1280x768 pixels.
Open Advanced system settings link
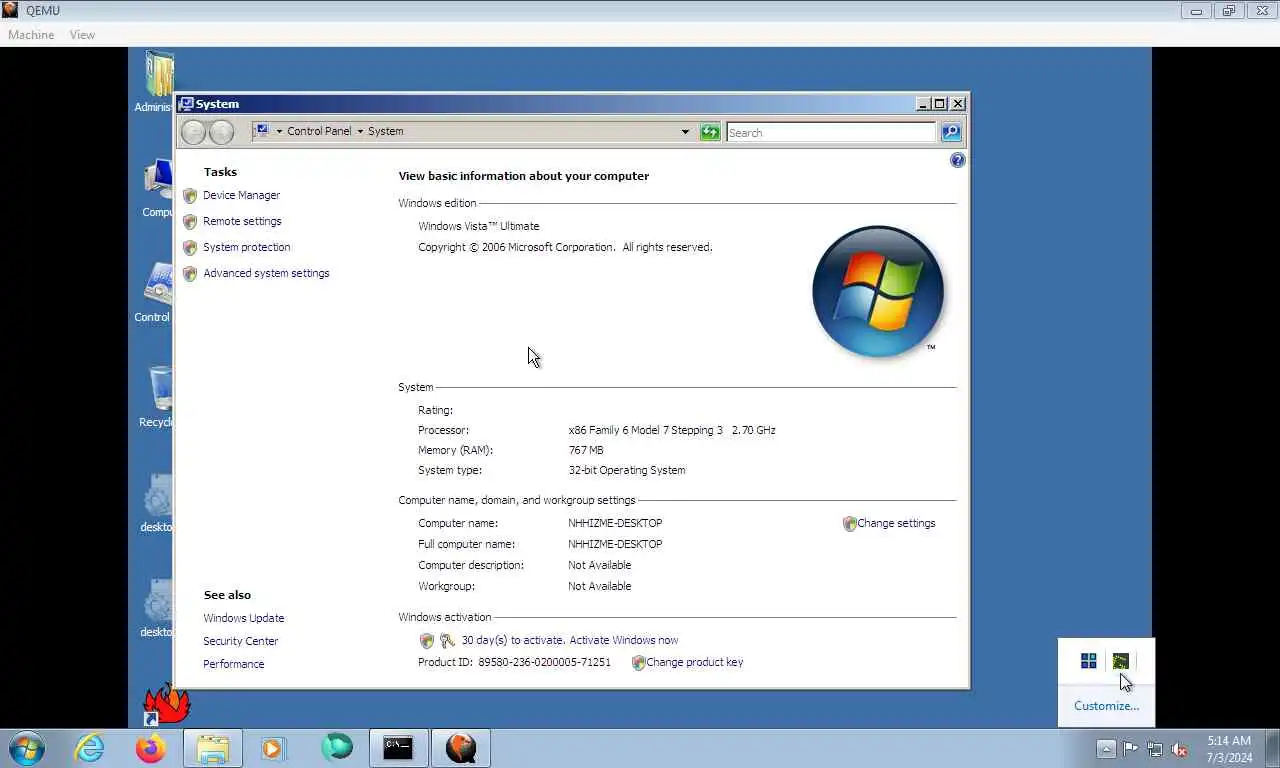(x=266, y=273)
